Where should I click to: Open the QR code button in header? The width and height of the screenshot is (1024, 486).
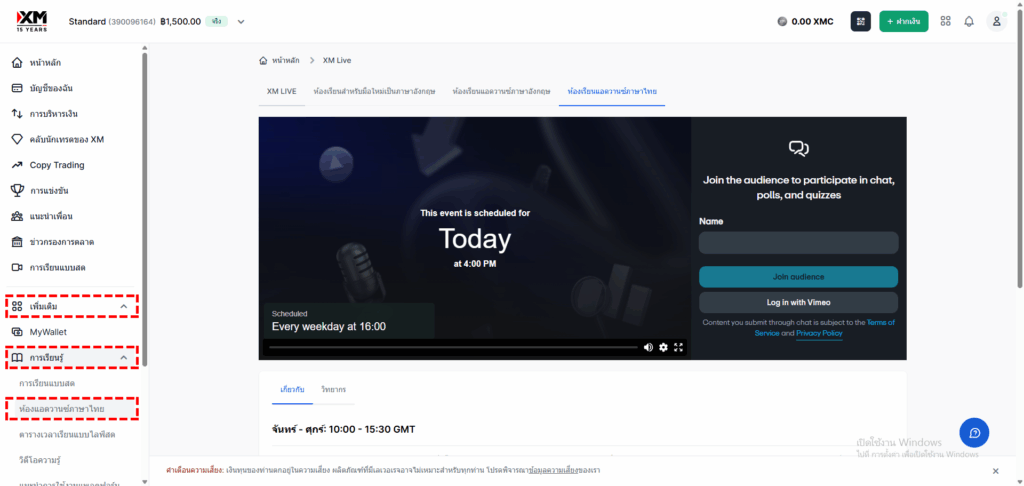(861, 22)
